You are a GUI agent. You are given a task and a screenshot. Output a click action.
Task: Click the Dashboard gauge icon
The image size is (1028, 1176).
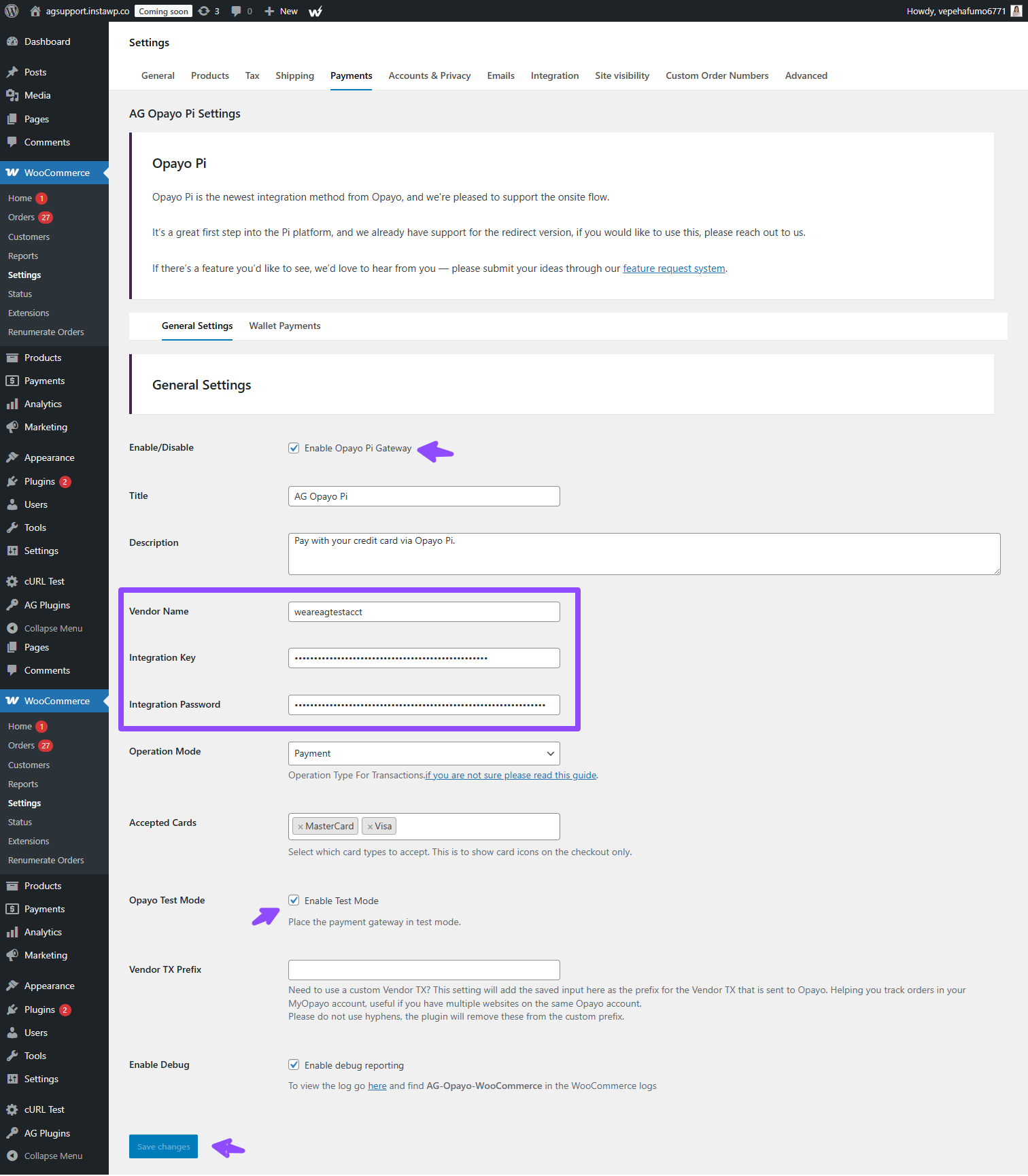coord(12,41)
